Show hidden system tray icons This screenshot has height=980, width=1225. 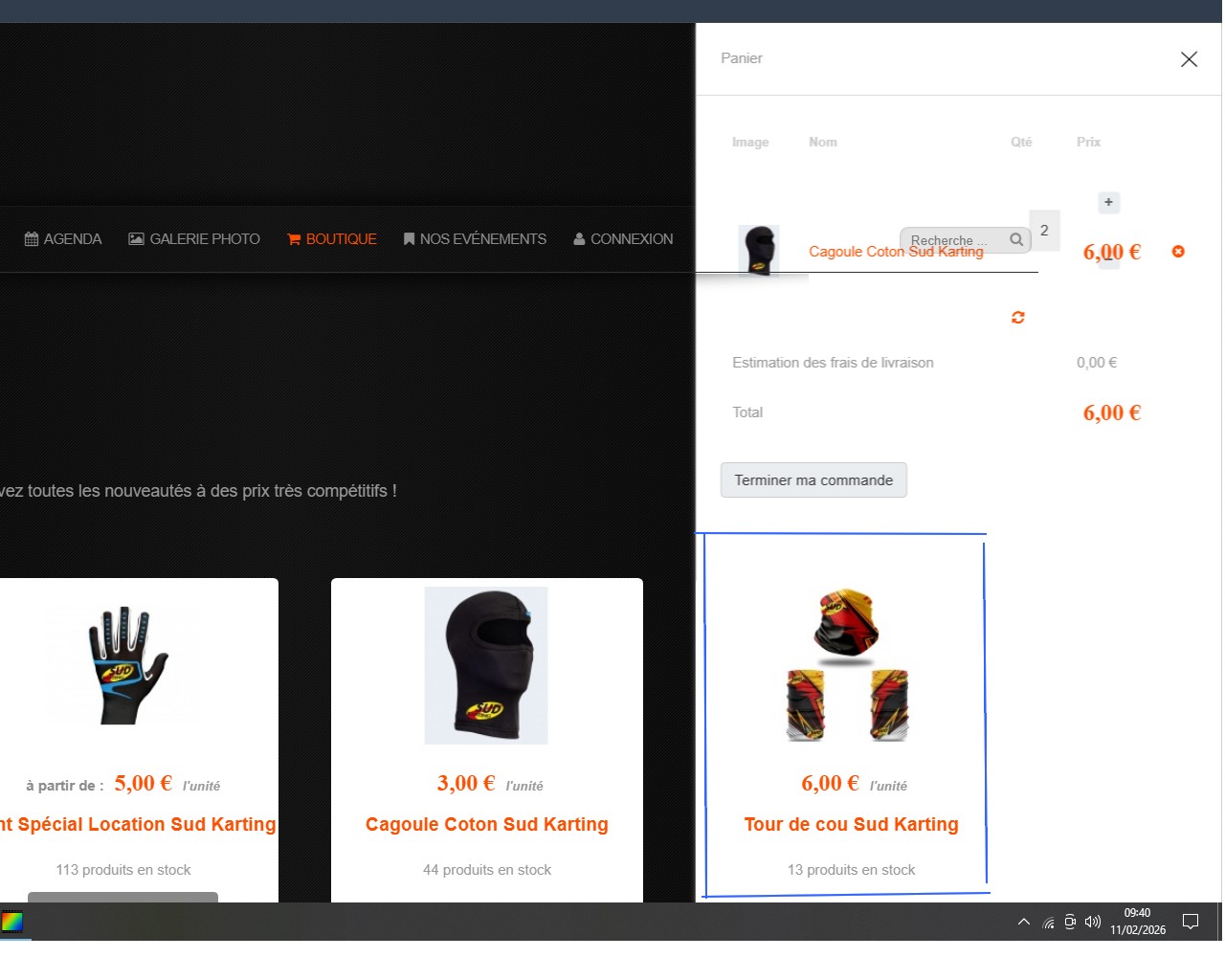pos(1024,922)
